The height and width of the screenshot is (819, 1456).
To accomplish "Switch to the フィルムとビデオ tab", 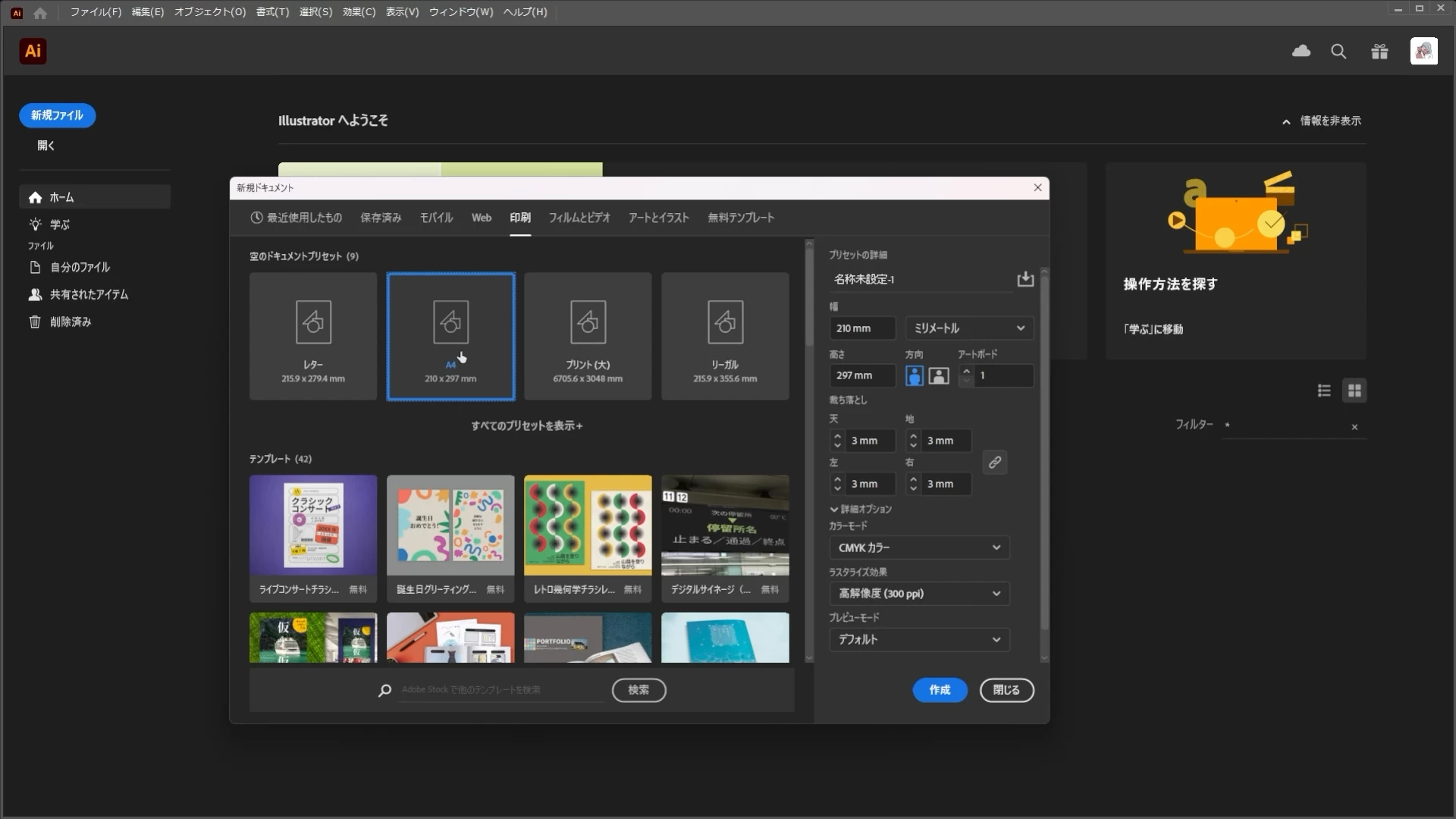I will point(579,218).
